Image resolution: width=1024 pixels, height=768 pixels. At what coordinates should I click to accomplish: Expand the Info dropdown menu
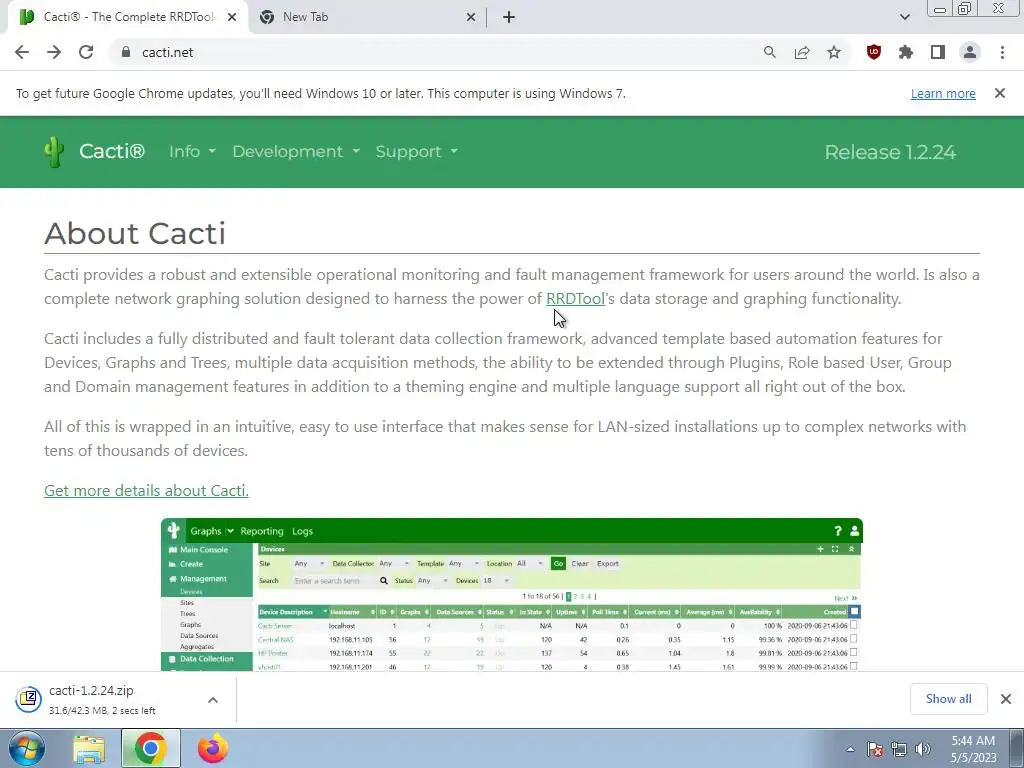tap(192, 152)
